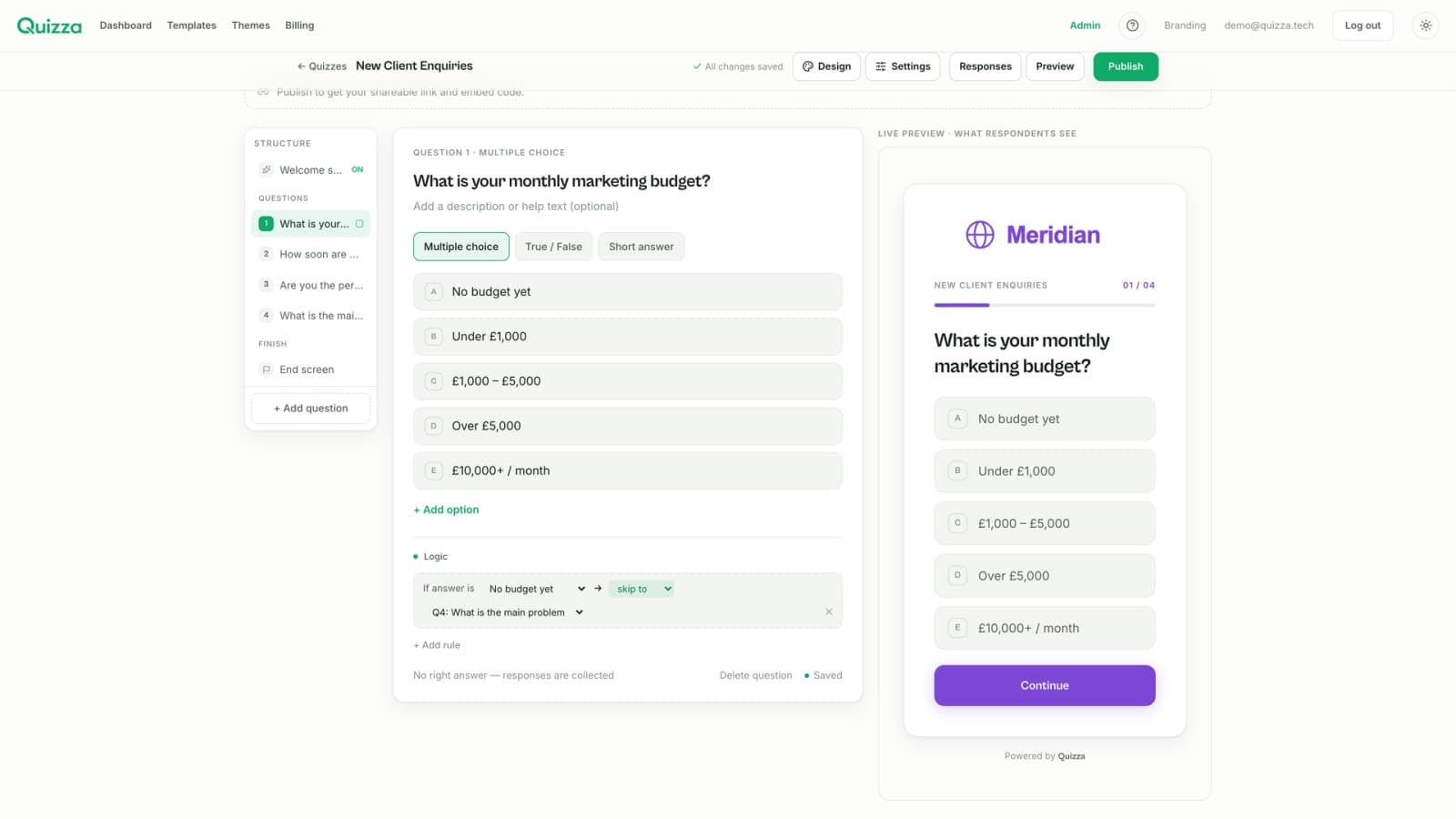The image size is (1456, 819).
Task: Choose 'Over £5,000' in live preview
Action: point(1045,576)
